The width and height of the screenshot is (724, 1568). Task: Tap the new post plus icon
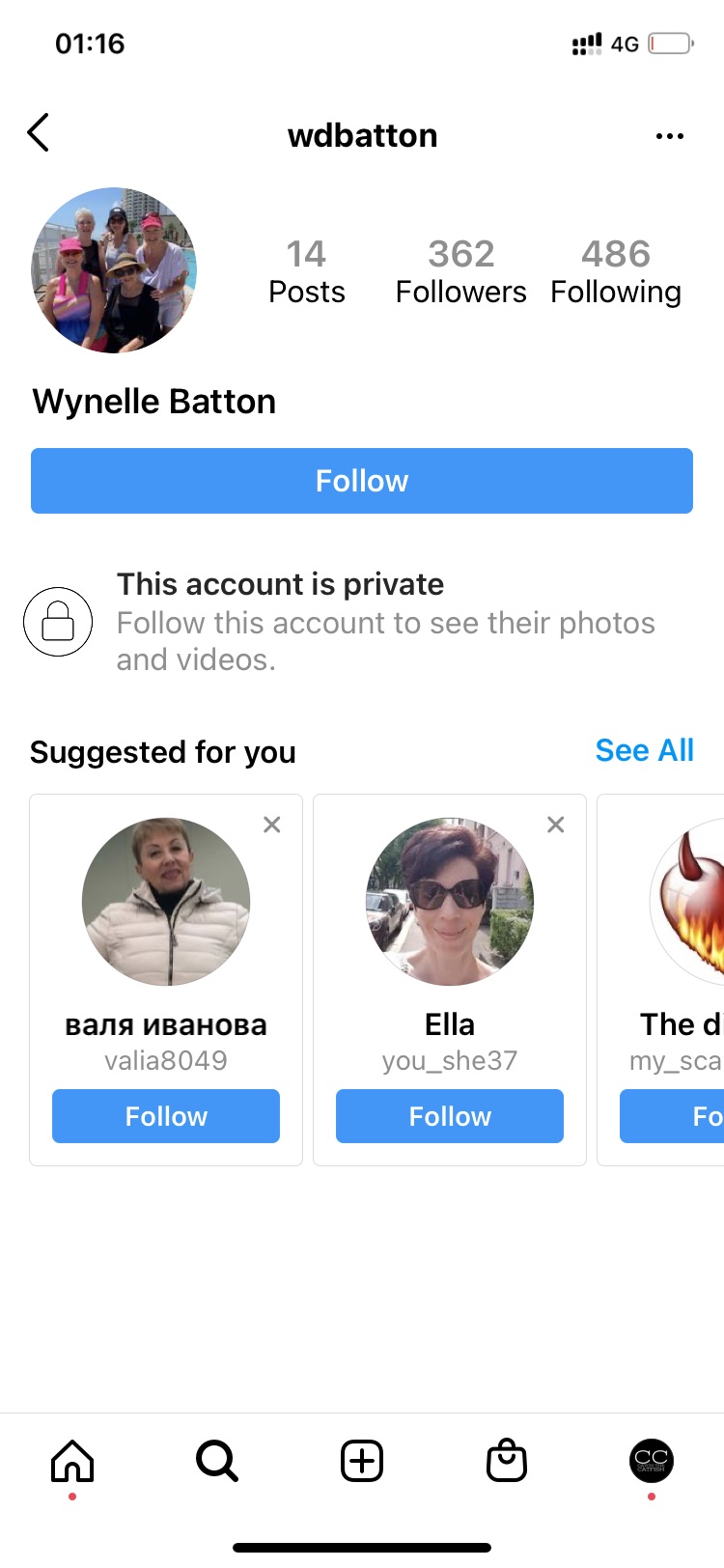click(362, 1461)
